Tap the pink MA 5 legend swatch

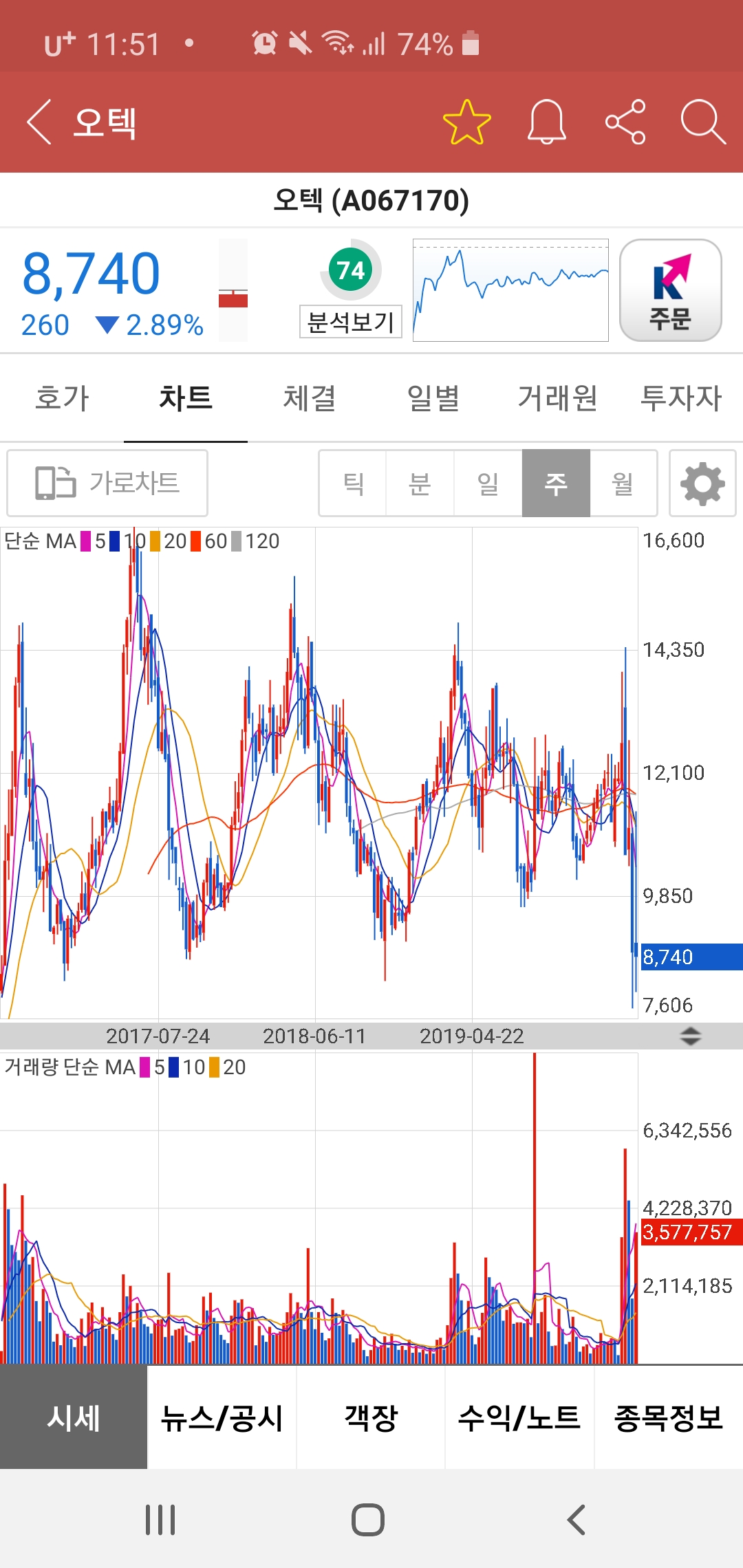86,541
